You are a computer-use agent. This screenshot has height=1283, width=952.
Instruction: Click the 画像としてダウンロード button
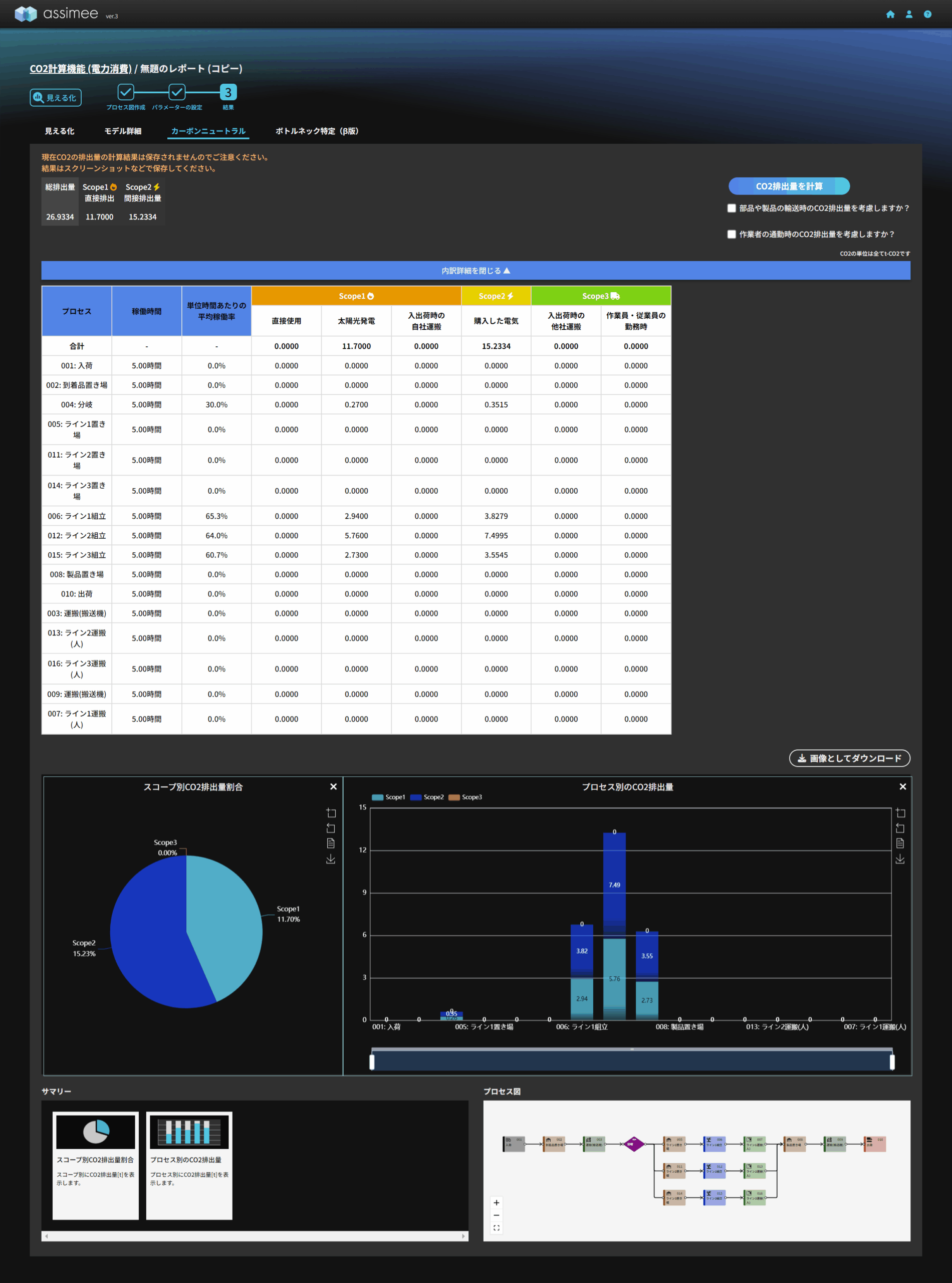(849, 758)
